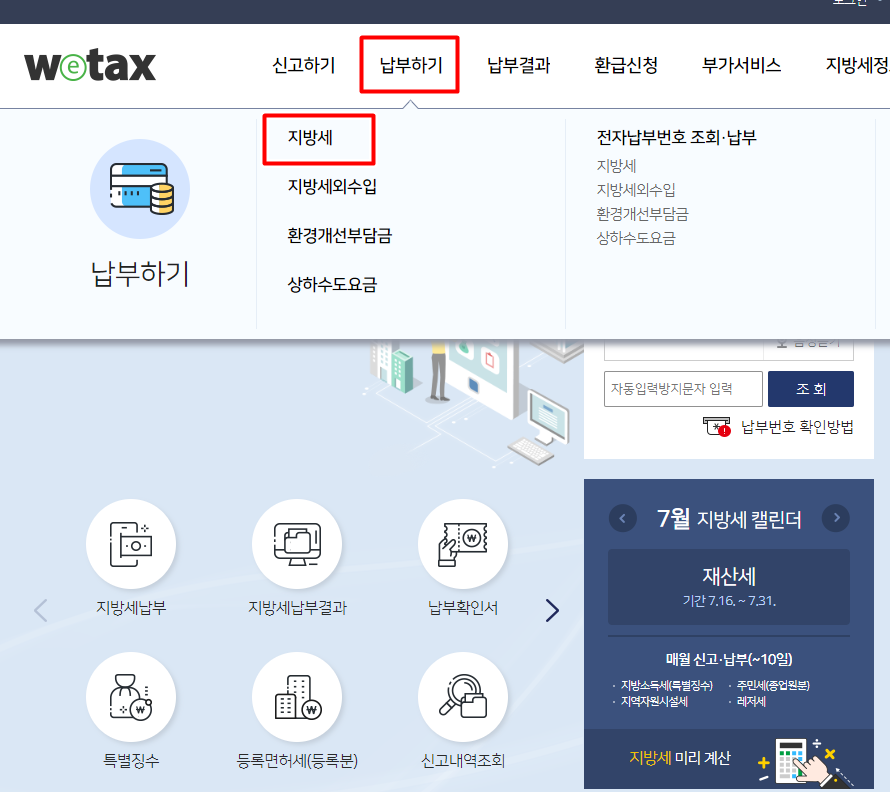Click the 자동입력방지문자 입력 field

pos(683,389)
